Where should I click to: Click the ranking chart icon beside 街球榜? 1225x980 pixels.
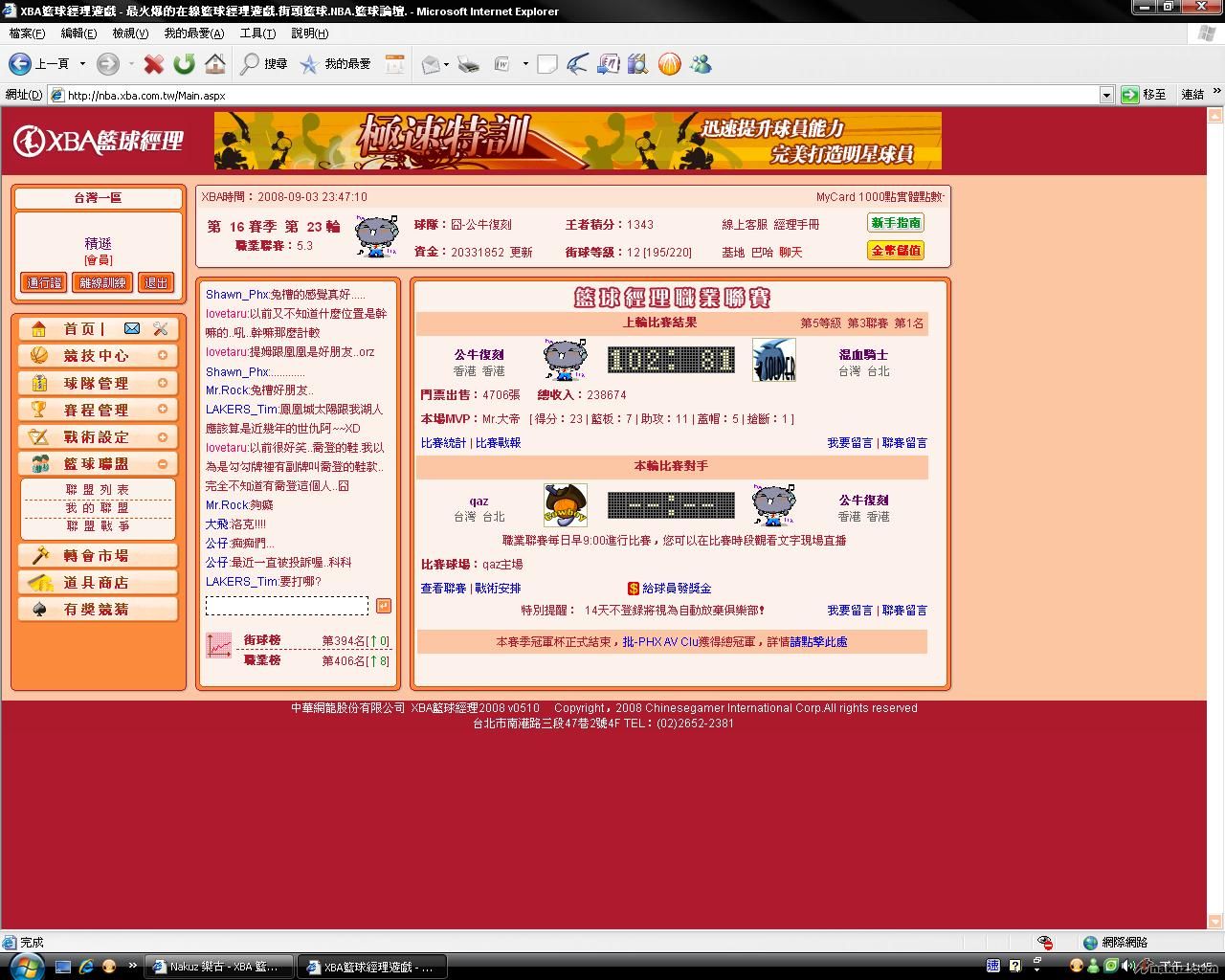pos(219,645)
